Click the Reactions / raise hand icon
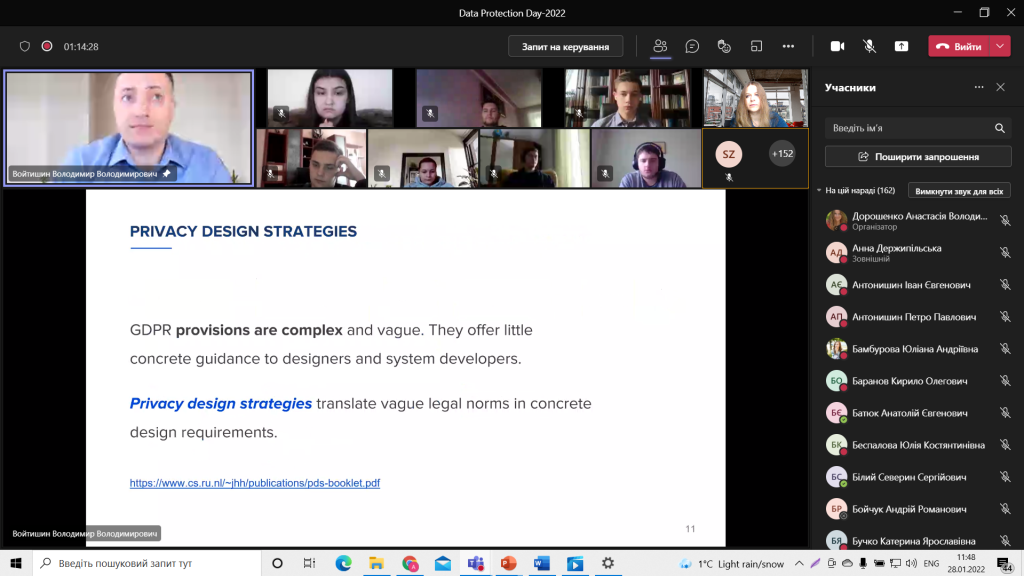1024x576 pixels. click(x=724, y=46)
